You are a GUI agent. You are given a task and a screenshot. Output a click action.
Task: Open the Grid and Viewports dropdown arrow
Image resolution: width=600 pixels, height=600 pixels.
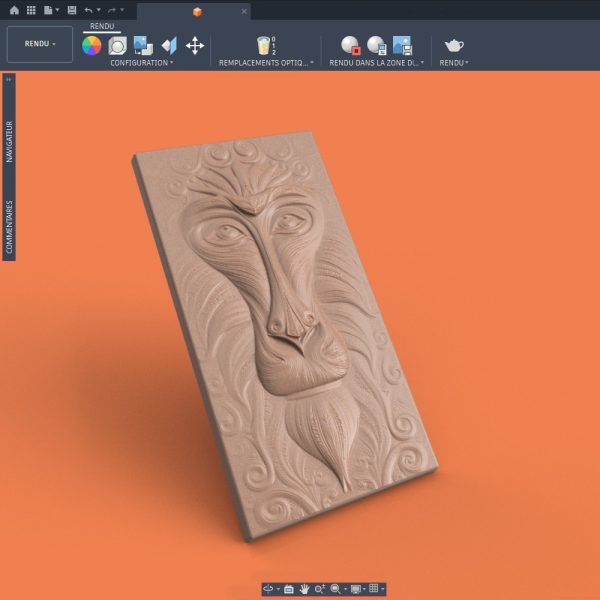[382, 589]
